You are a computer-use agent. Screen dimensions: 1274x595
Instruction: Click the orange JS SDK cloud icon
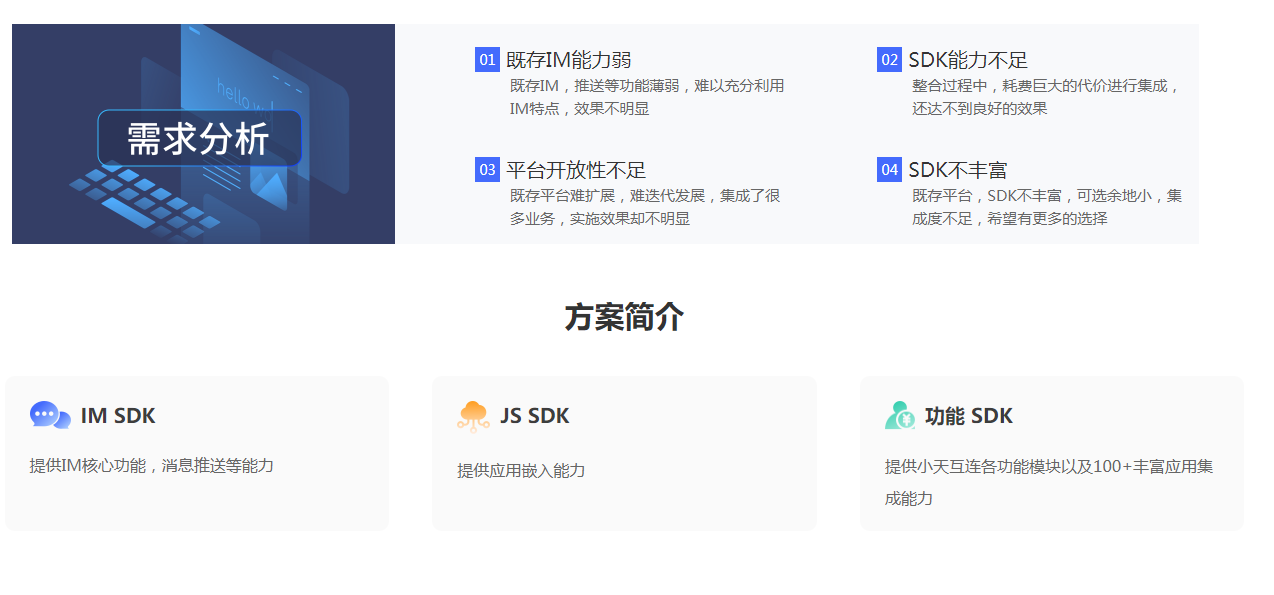[473, 416]
